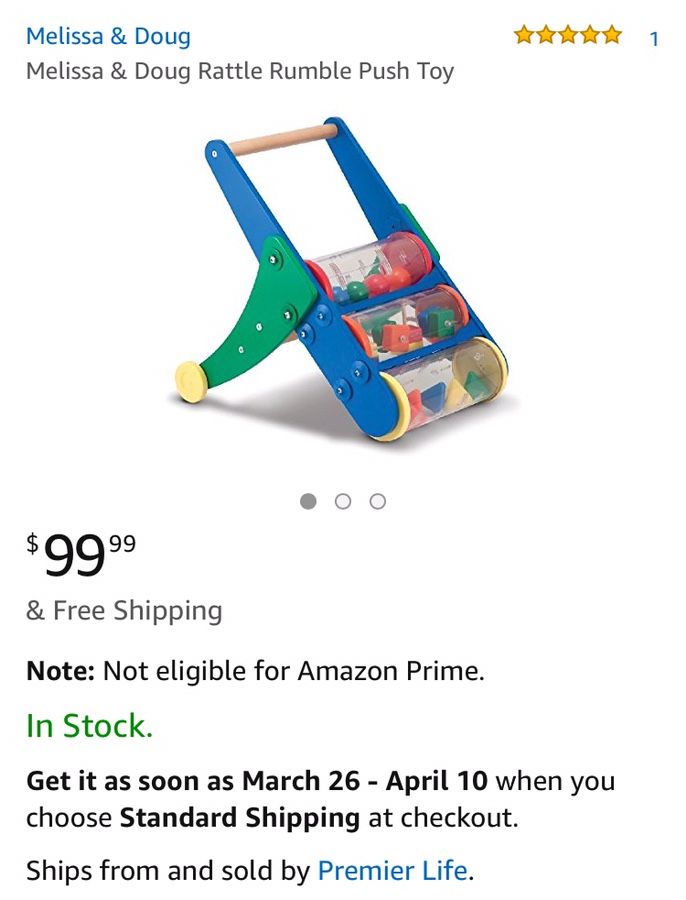Click the bold "Standard Shipping" text
686x900 pixels.
pyautogui.click(x=240, y=818)
